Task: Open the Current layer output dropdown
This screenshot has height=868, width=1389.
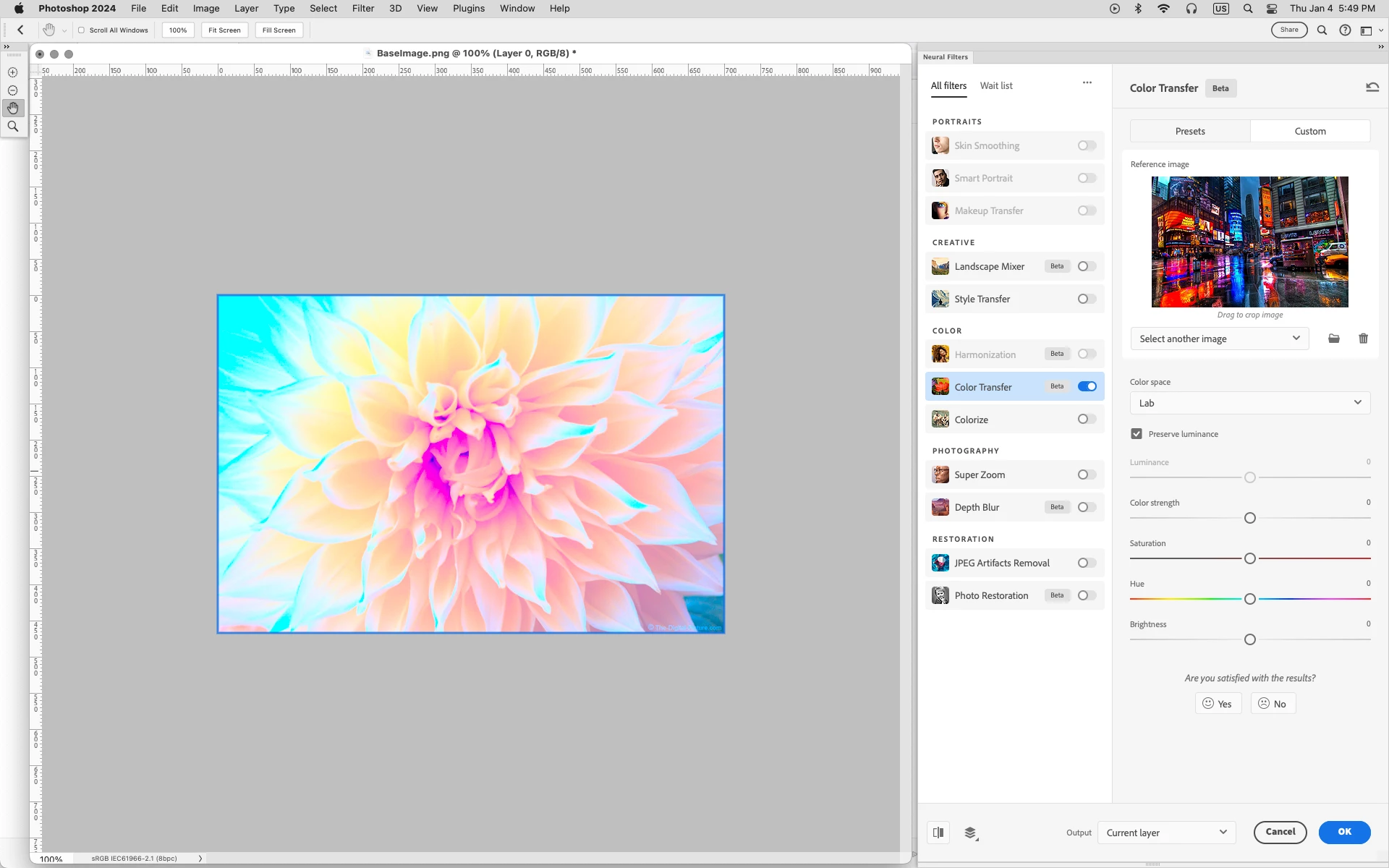Action: pyautogui.click(x=1166, y=833)
